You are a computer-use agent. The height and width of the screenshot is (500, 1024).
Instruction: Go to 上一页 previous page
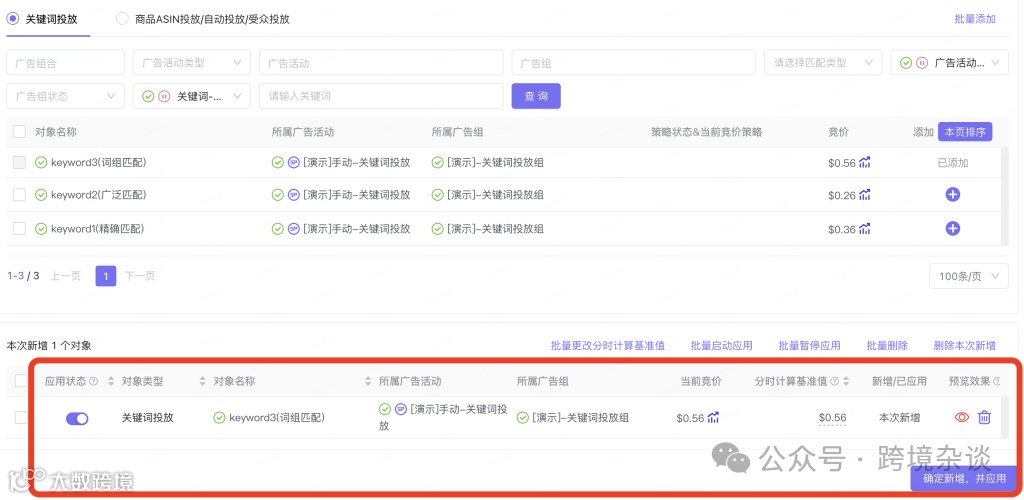click(x=65, y=276)
